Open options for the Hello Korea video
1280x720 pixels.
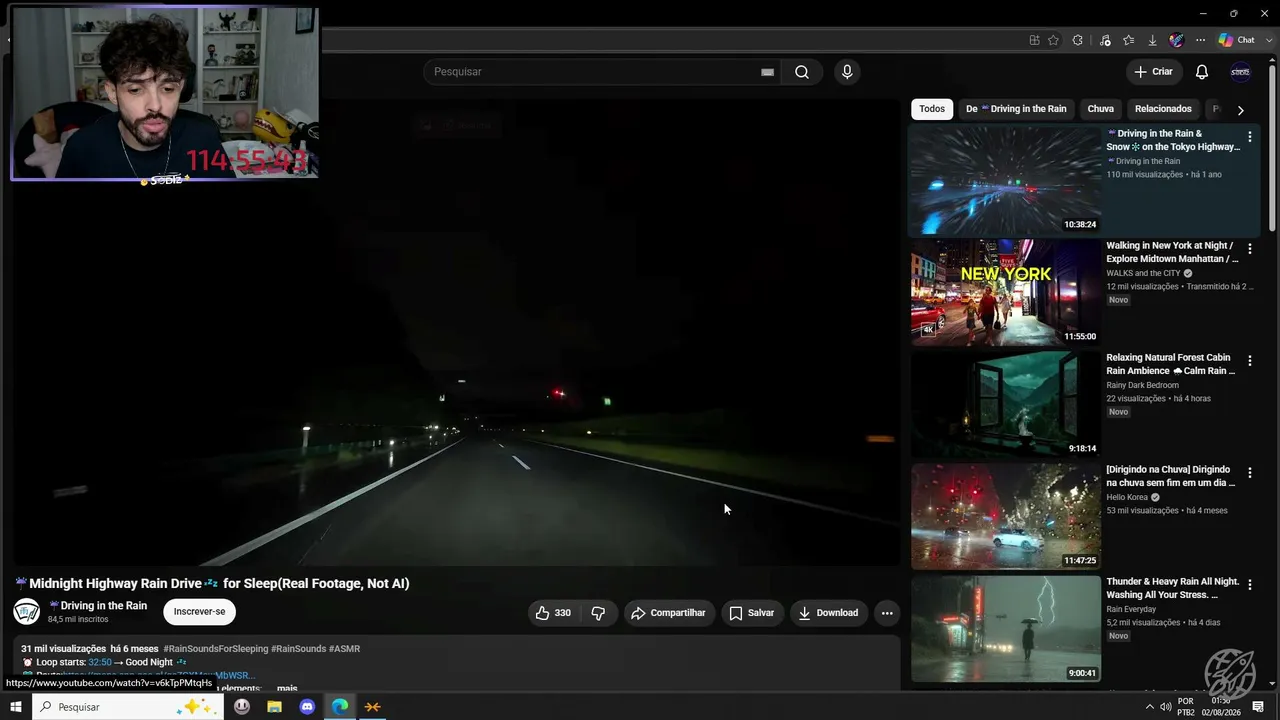point(1249,472)
